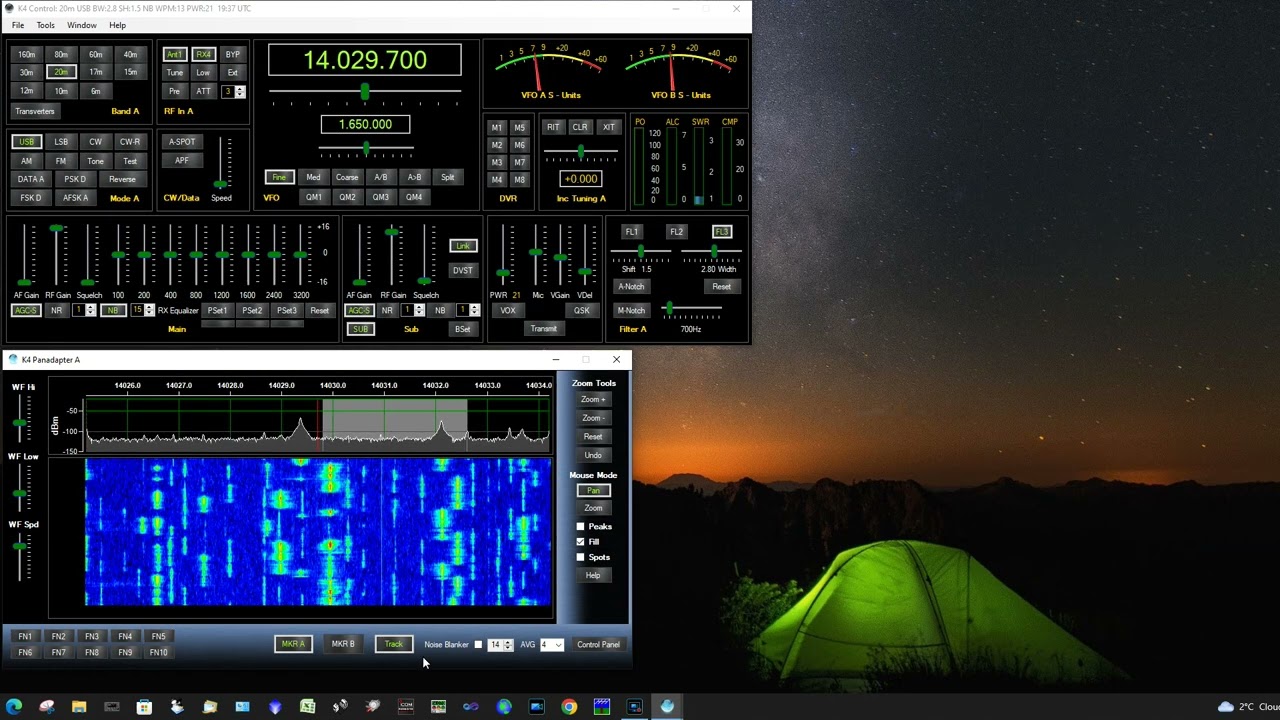Select Fine tuning step
This screenshot has width=1280, height=720.
[x=279, y=177]
